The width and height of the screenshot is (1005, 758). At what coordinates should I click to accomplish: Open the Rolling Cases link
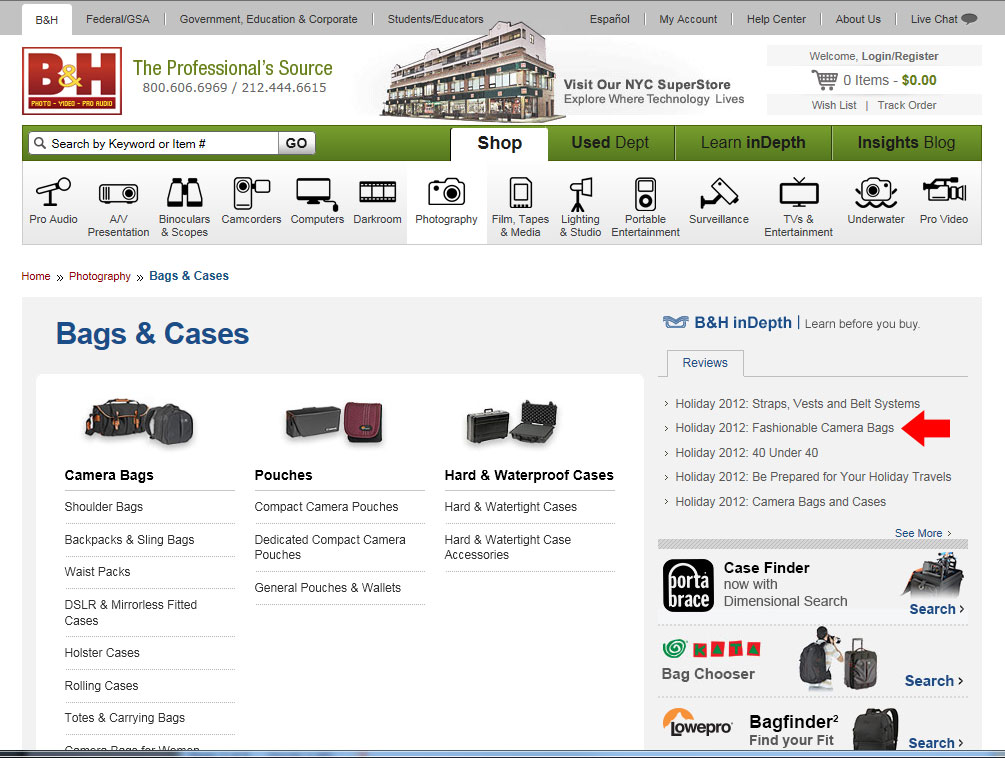point(101,686)
